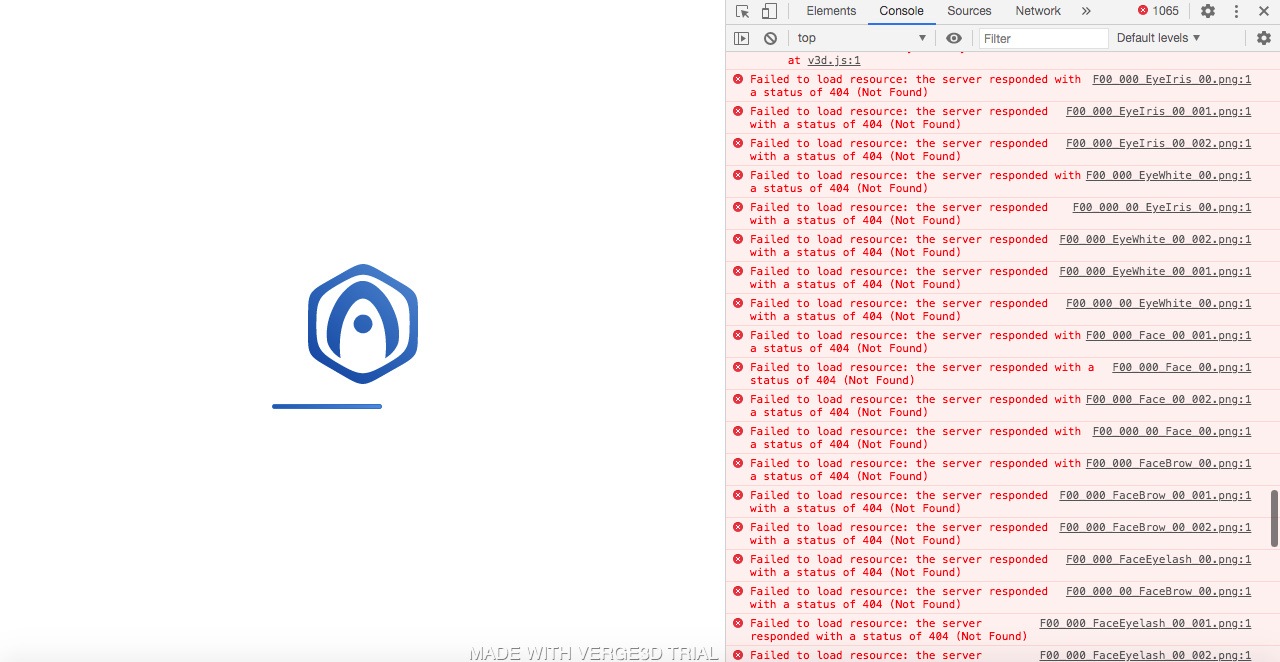This screenshot has width=1280, height=662.
Task: Open the F00_000_FaceEyelash_00.png:1 link
Action: tap(1158, 559)
